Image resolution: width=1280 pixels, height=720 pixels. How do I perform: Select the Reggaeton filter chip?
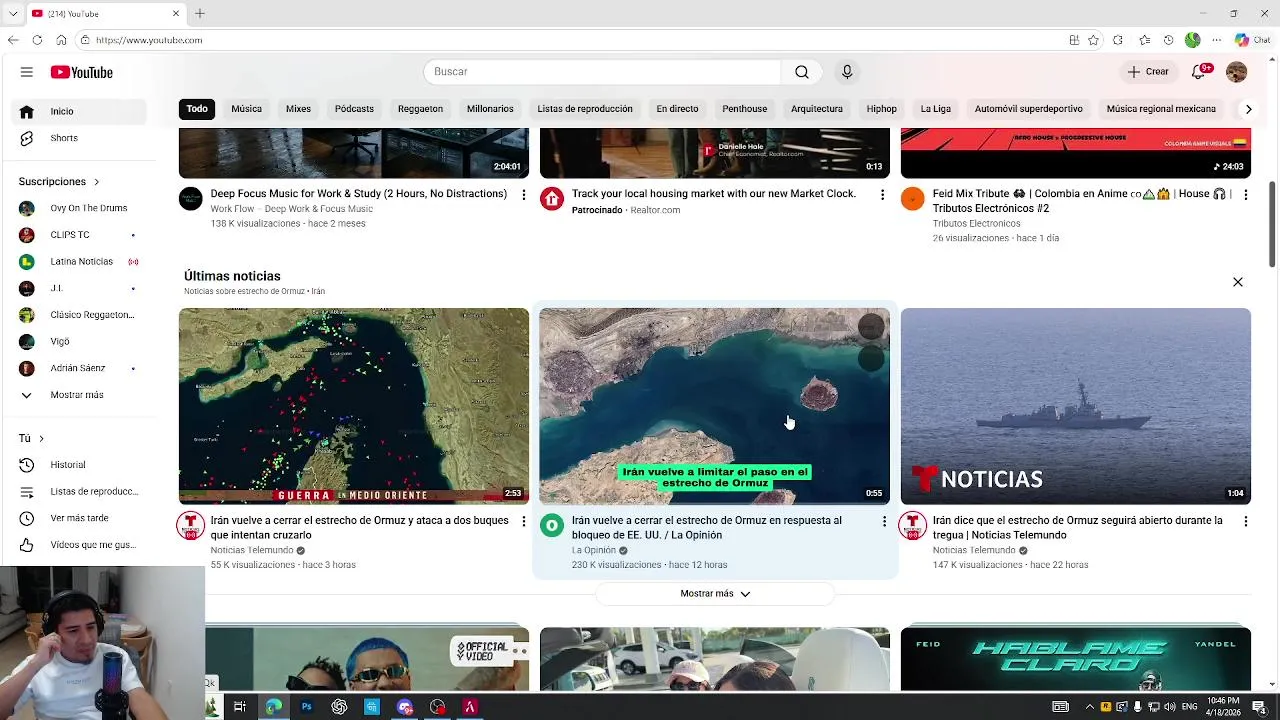(420, 109)
